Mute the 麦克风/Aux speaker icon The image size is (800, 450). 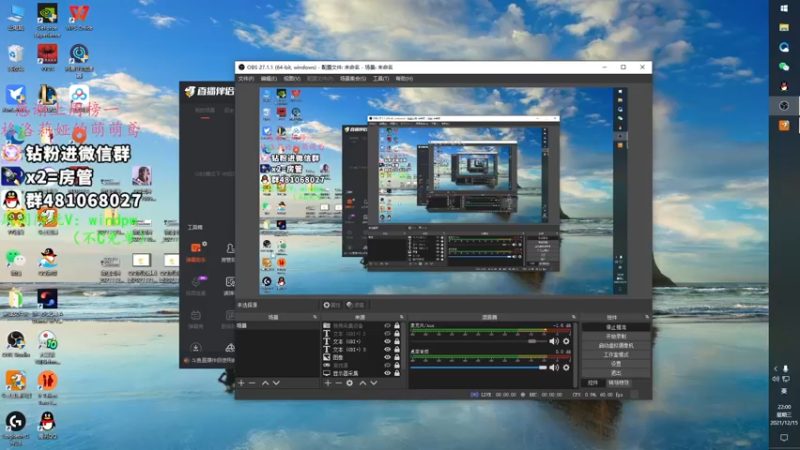(554, 341)
